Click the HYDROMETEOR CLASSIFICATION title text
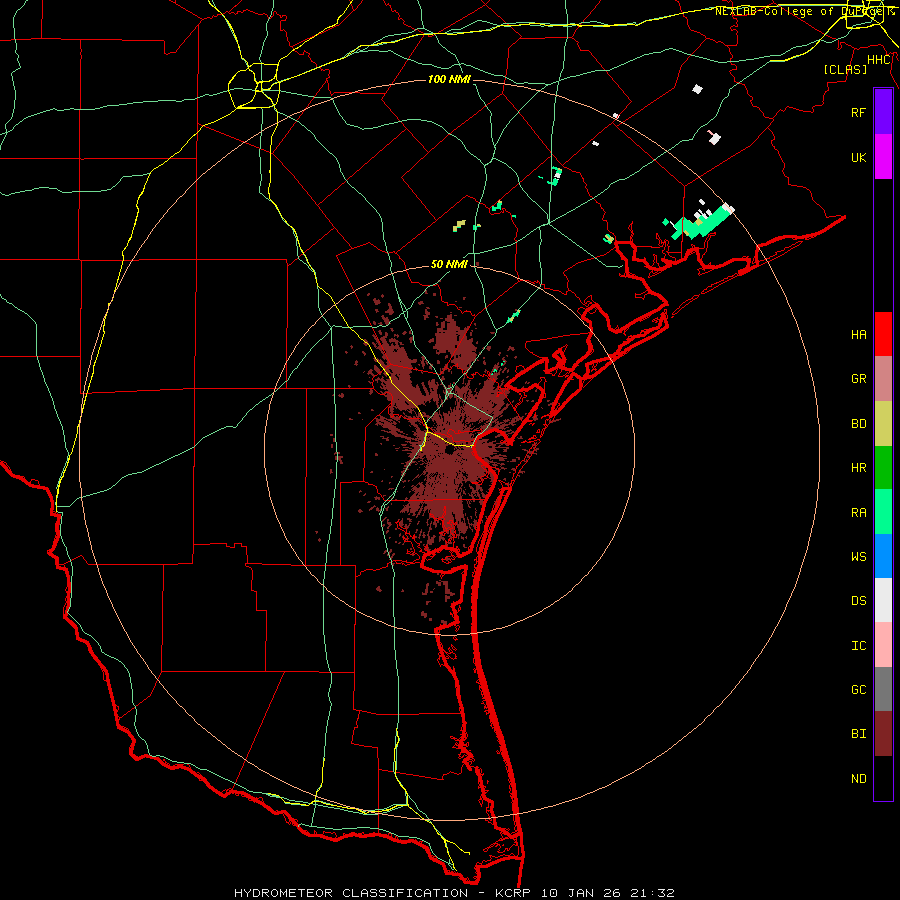Viewport: 900px width, 900px height. pyautogui.click(x=351, y=893)
